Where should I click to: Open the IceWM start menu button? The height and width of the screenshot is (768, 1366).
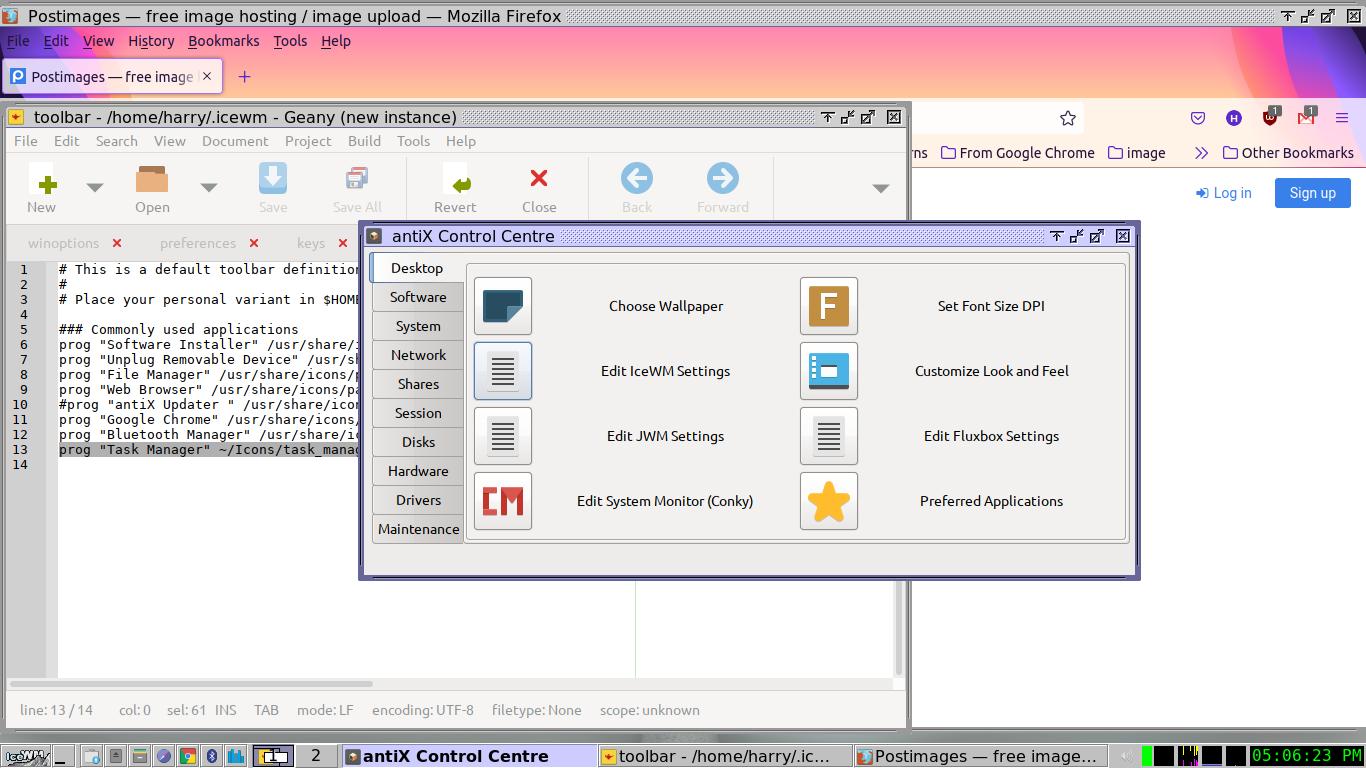[27, 756]
